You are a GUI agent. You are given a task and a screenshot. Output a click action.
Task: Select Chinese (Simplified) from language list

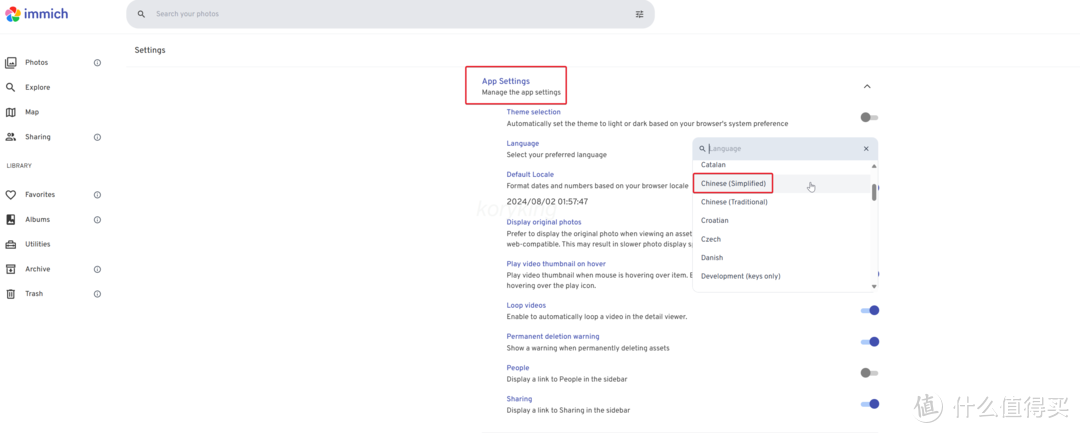pos(733,184)
